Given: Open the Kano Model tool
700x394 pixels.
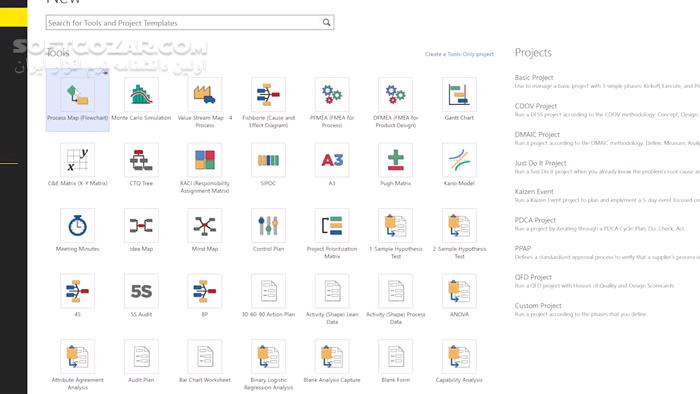Looking at the screenshot, I should [459, 160].
